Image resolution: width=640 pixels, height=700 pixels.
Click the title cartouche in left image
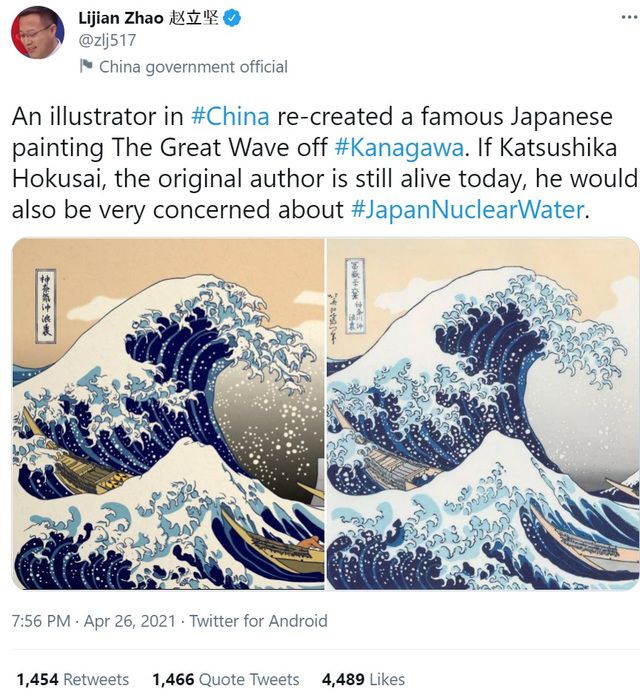[x=46, y=306]
